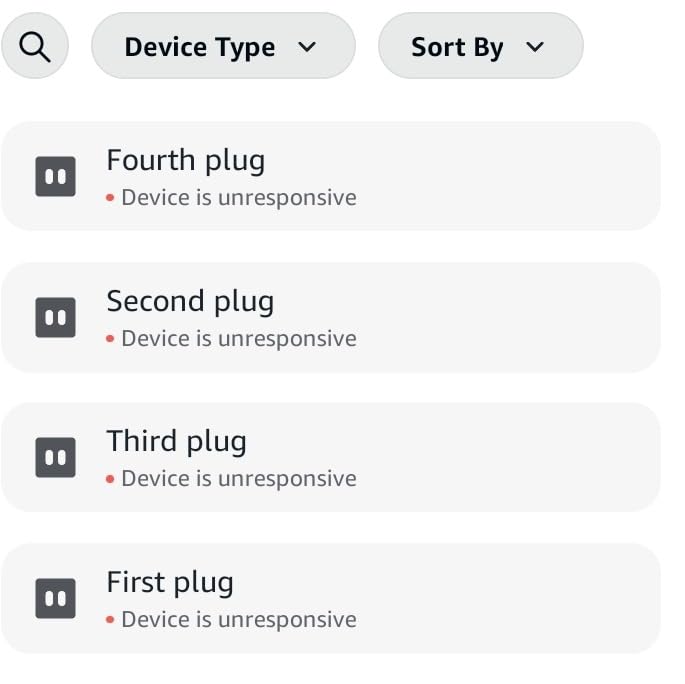The image size is (685, 684).
Task: Open the Fourth plug device name
Action: (x=185, y=160)
